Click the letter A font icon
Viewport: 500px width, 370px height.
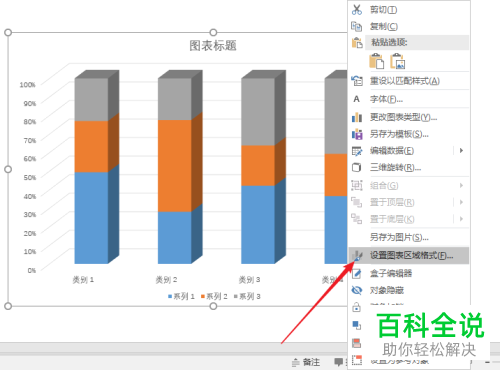tap(357, 99)
